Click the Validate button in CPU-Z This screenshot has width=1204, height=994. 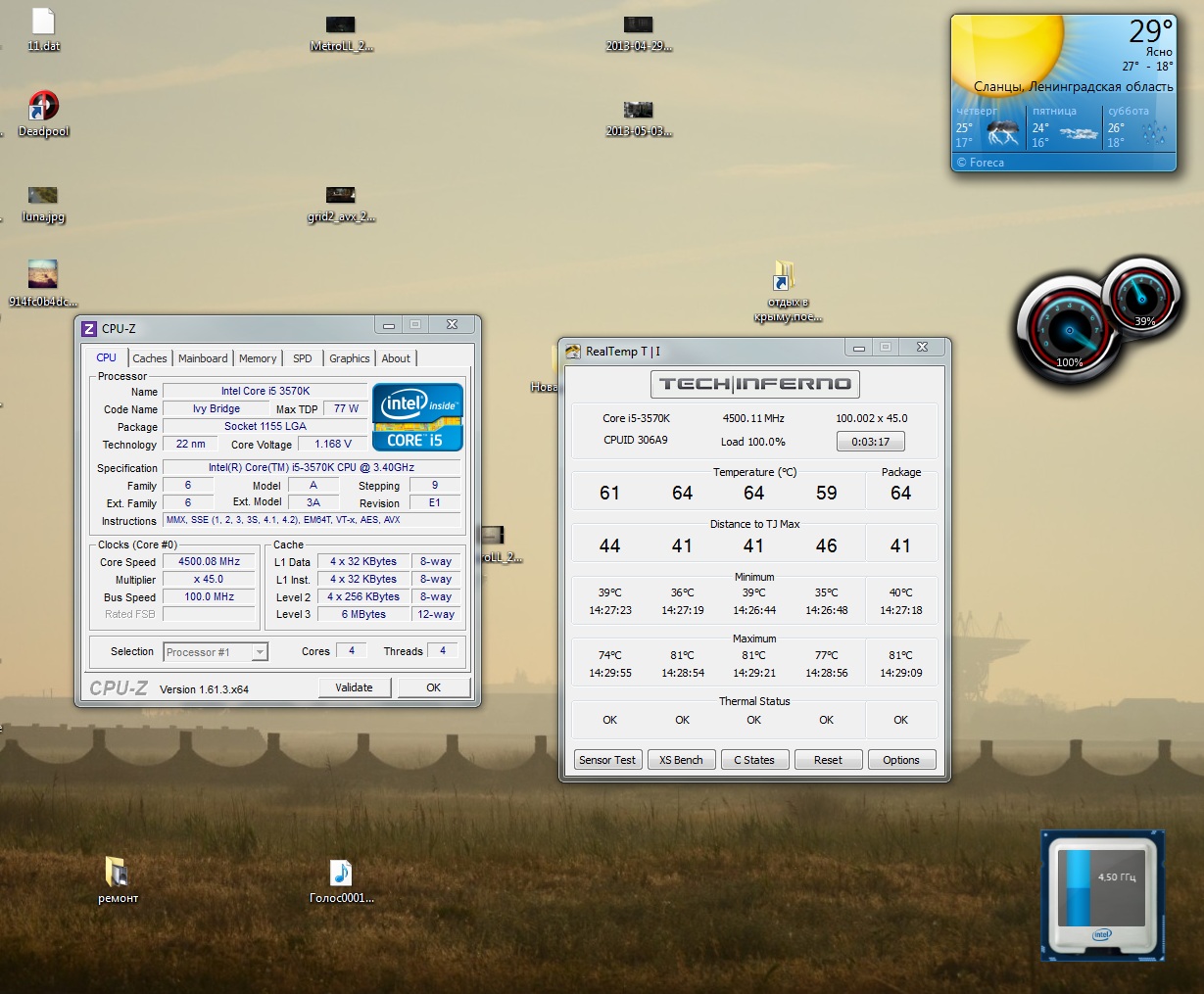[354, 687]
